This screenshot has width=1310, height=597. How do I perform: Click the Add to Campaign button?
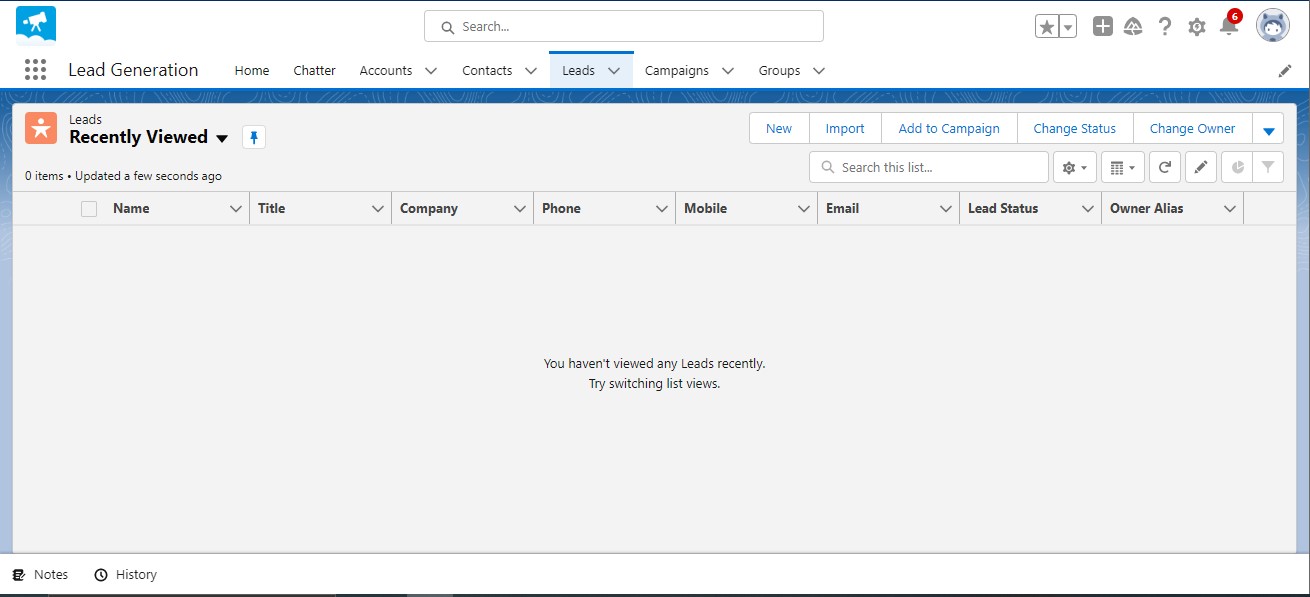click(x=948, y=128)
